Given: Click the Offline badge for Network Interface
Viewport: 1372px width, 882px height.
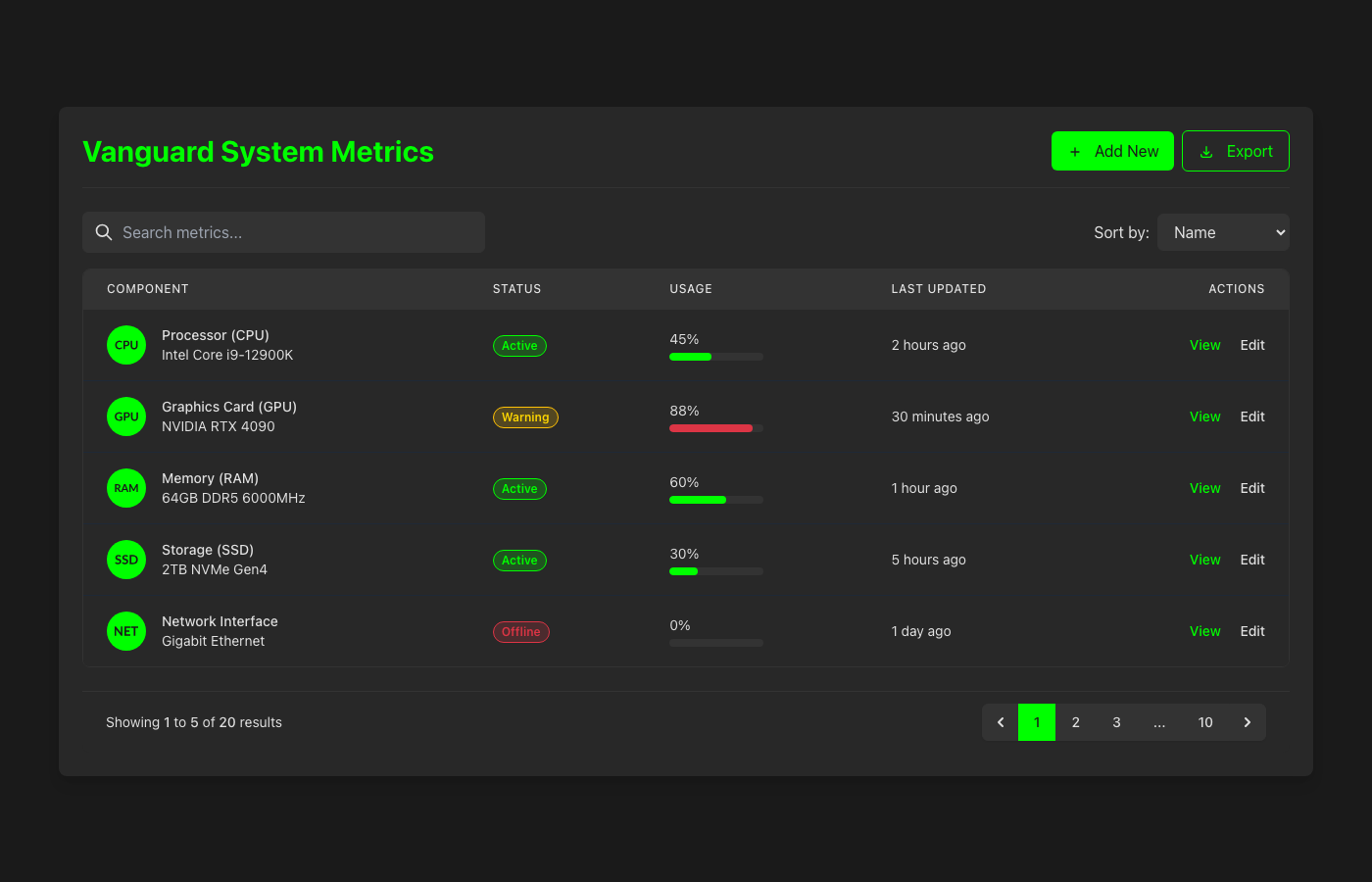Looking at the screenshot, I should pos(520,631).
